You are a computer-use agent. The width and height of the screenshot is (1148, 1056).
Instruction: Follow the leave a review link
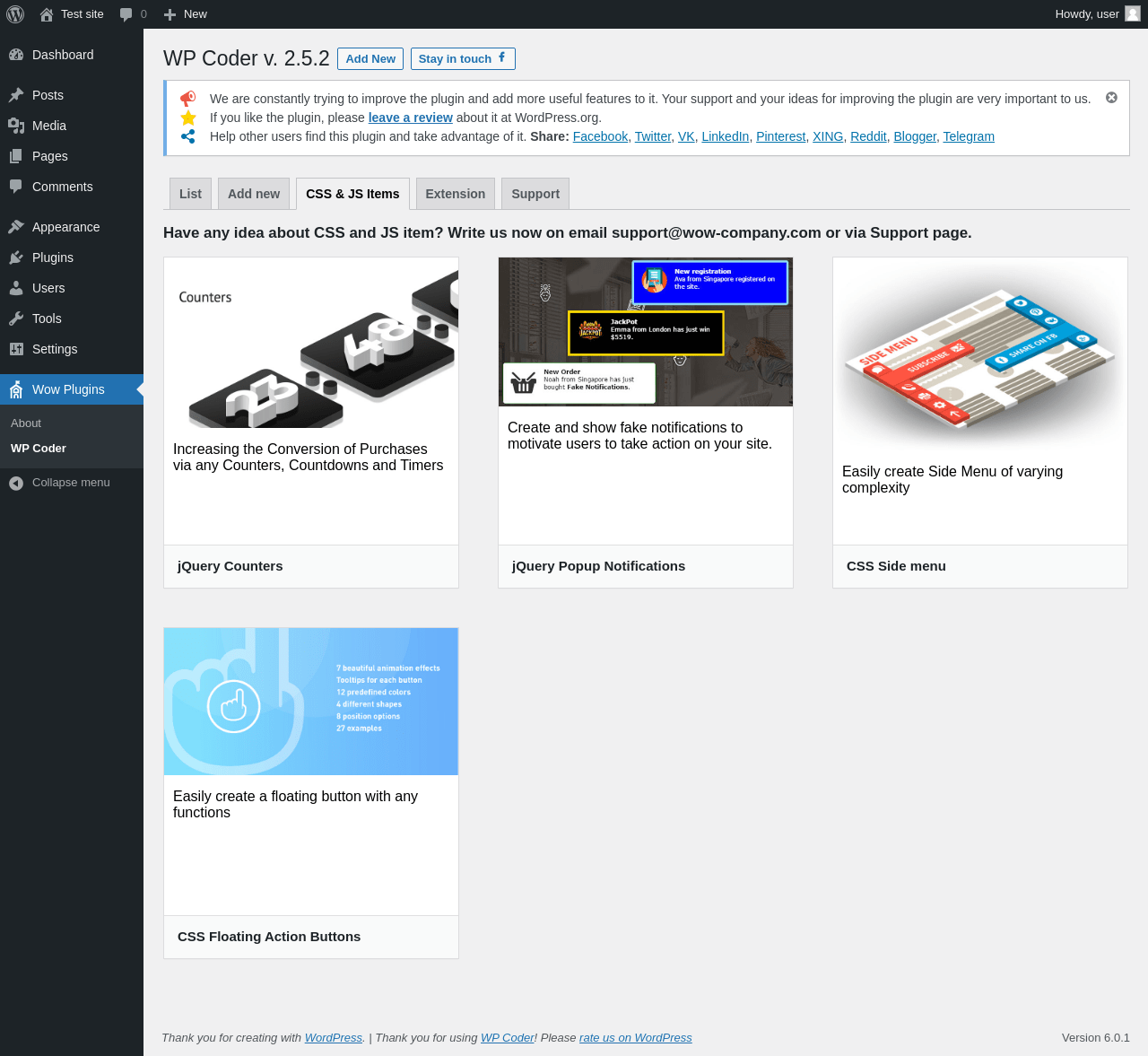point(410,118)
